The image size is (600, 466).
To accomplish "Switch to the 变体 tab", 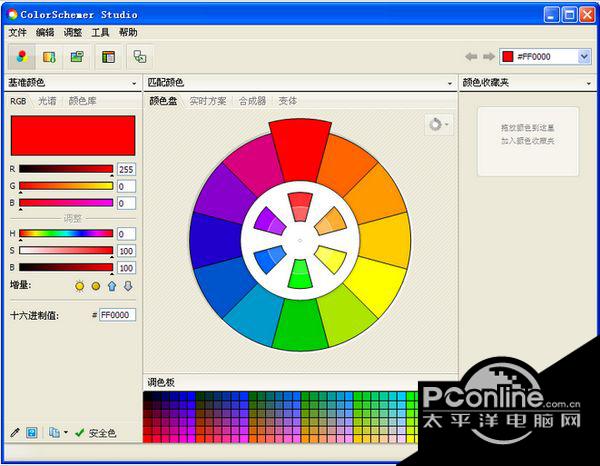I will (288, 101).
